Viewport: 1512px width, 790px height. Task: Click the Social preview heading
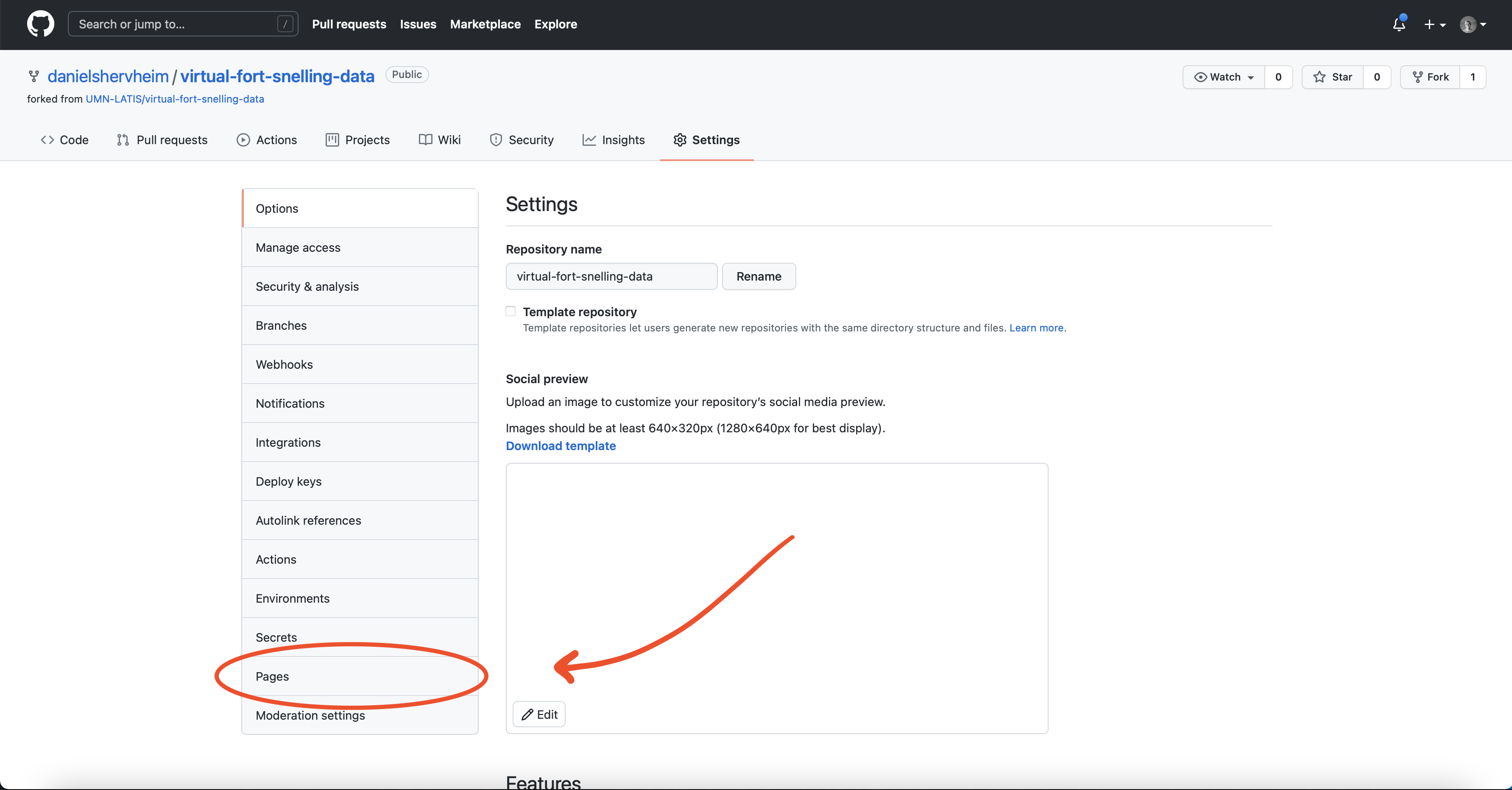[x=547, y=379]
